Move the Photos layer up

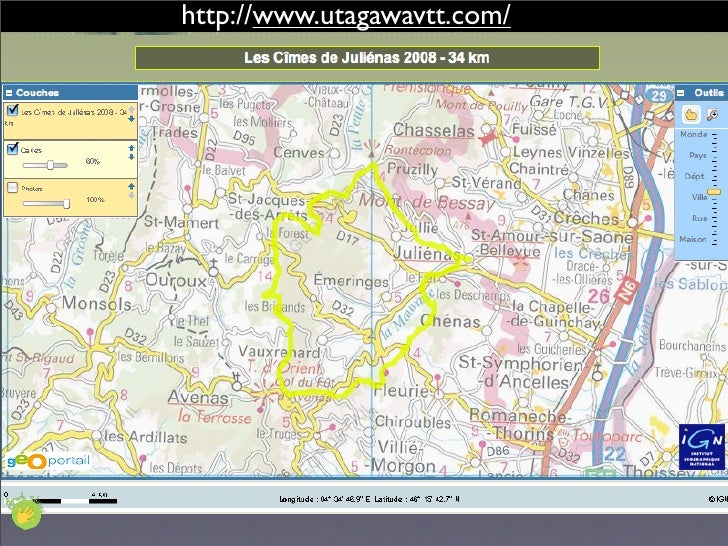(131, 186)
